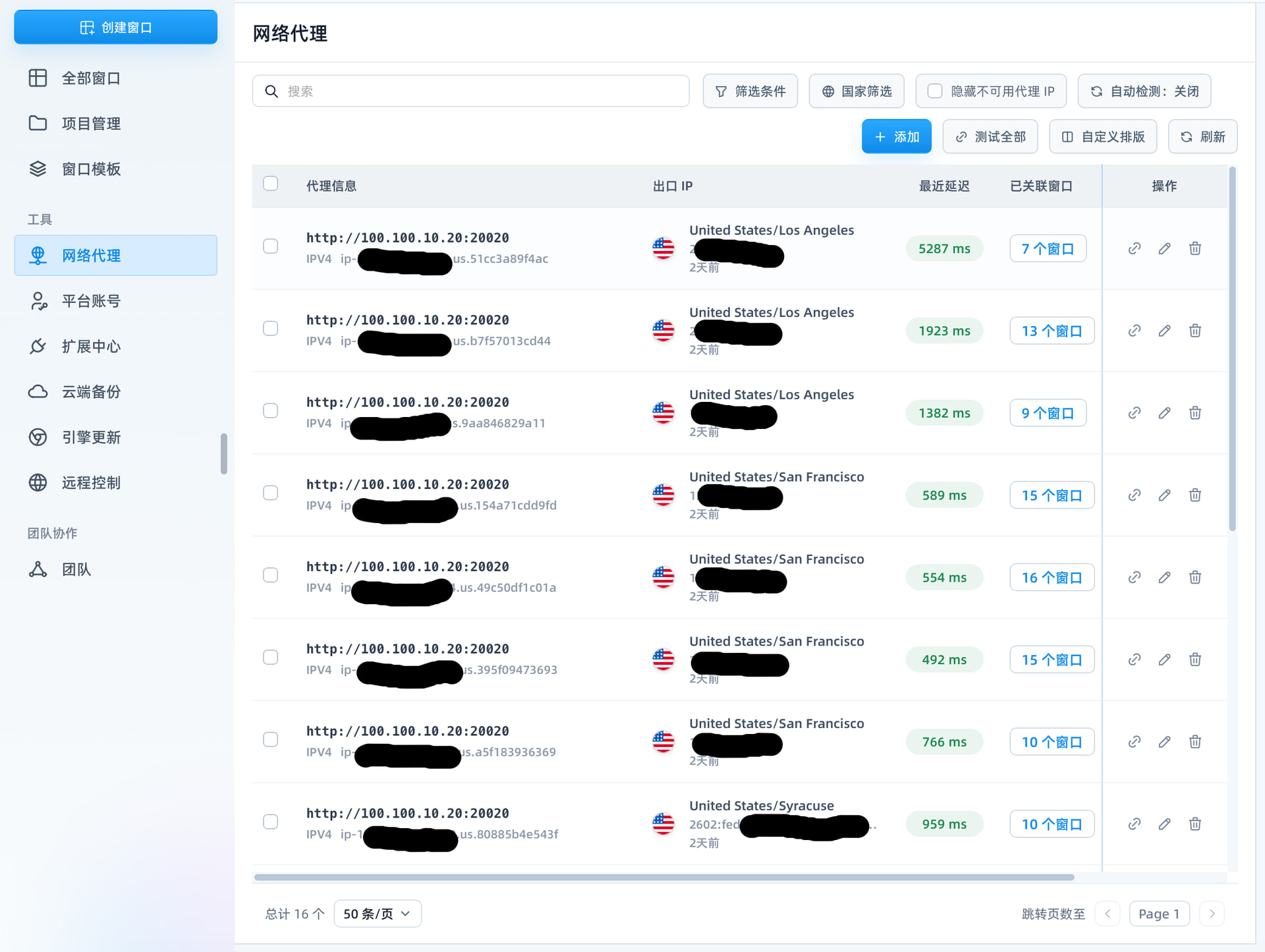1265x952 pixels.
Task: Select the checkbox for the 766 ms proxy row
Action: tap(270, 740)
